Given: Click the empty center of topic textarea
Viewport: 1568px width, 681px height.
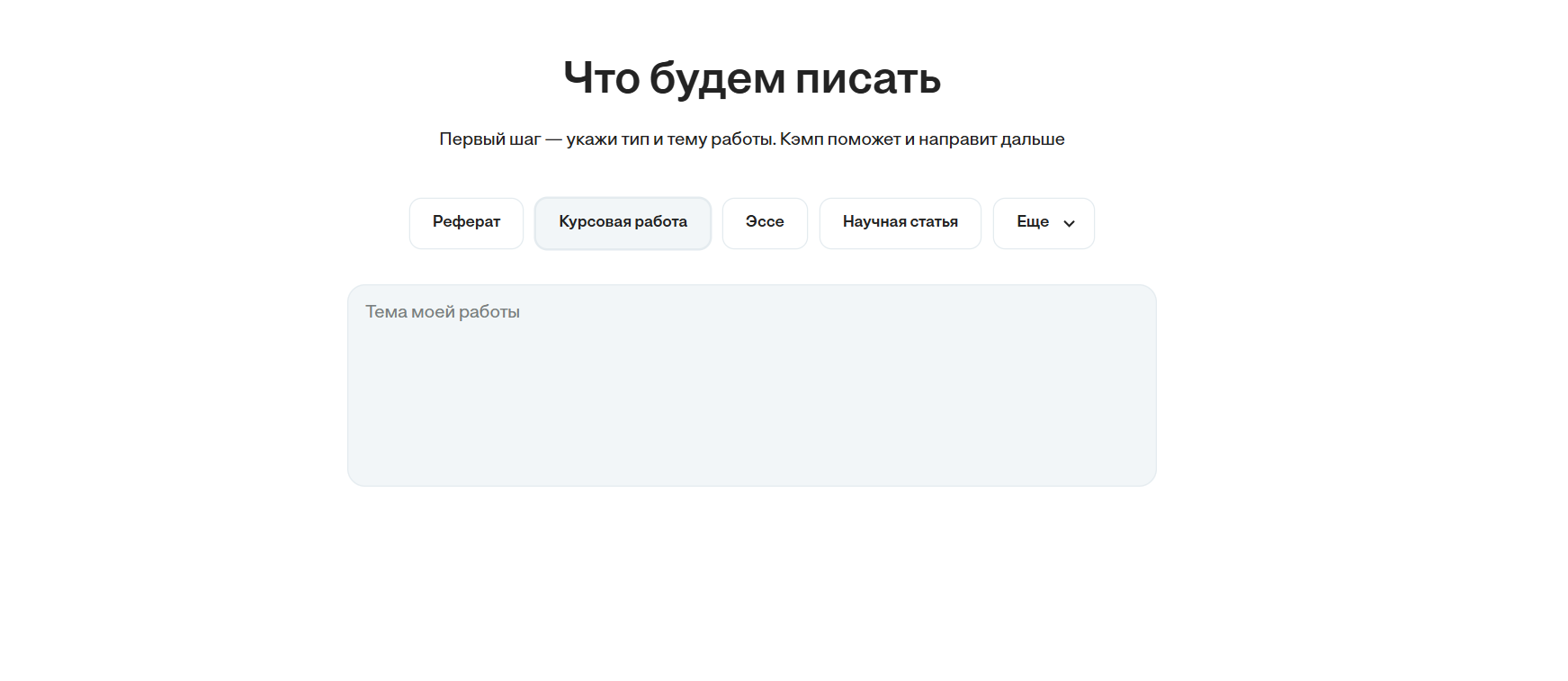Looking at the screenshot, I should [x=751, y=387].
